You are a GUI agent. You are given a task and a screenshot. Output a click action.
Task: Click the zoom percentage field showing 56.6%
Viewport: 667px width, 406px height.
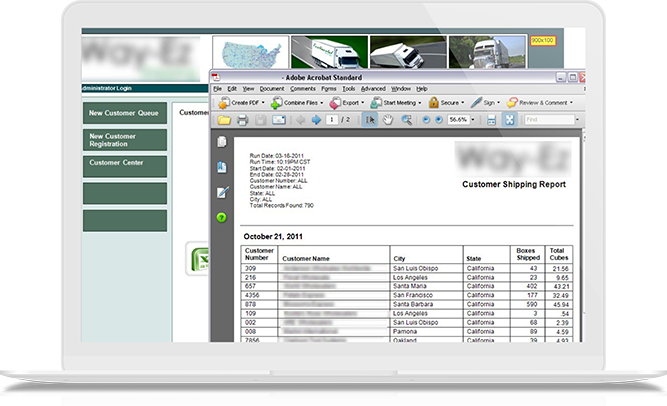point(458,120)
